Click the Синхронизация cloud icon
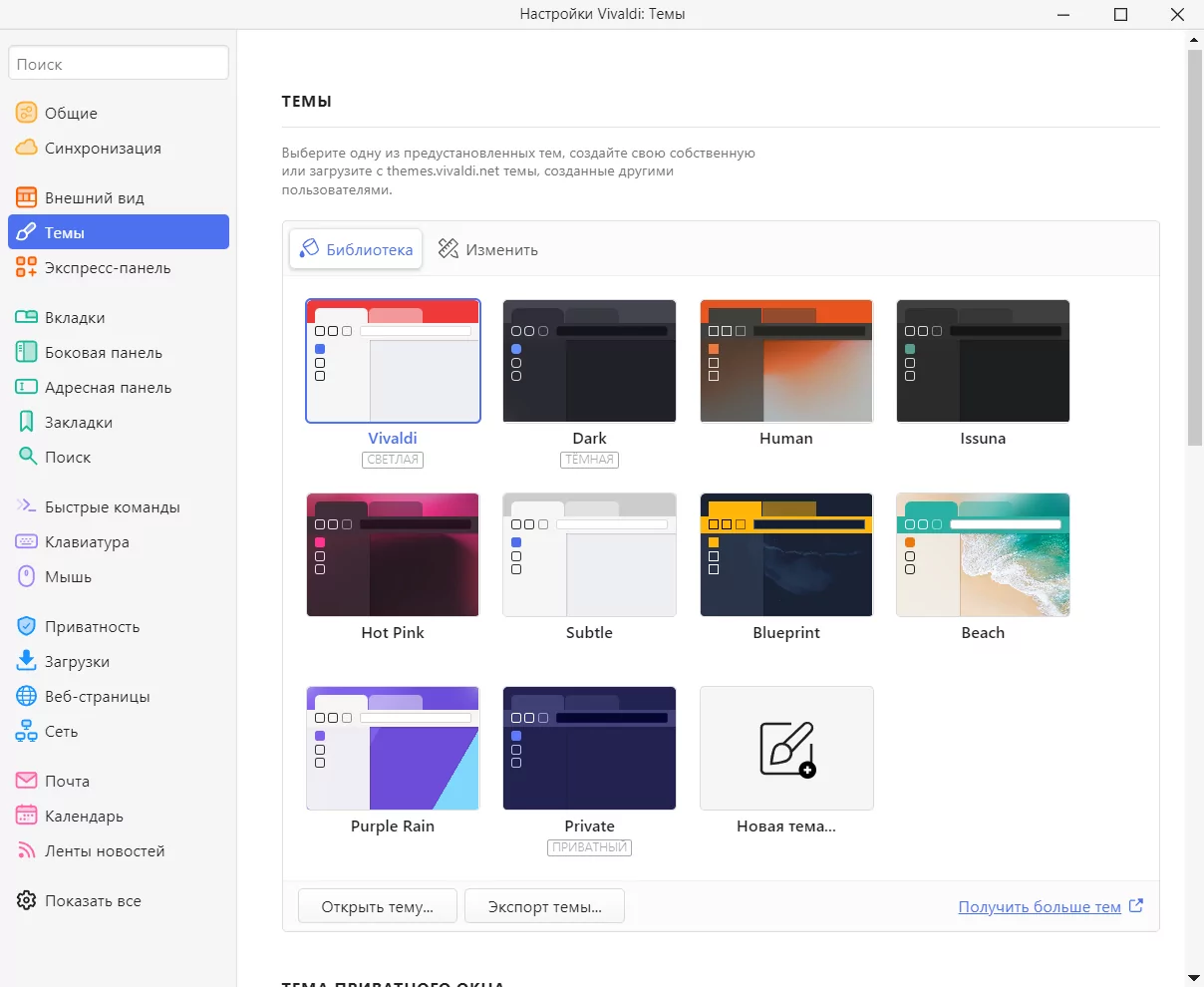This screenshot has height=987, width=1204. [27, 148]
